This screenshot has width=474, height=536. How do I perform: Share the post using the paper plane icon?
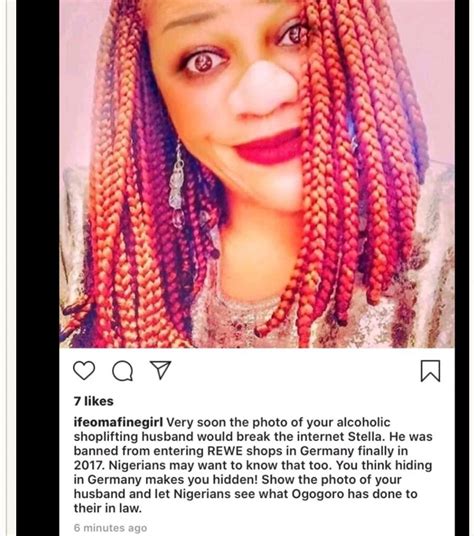coord(161,370)
